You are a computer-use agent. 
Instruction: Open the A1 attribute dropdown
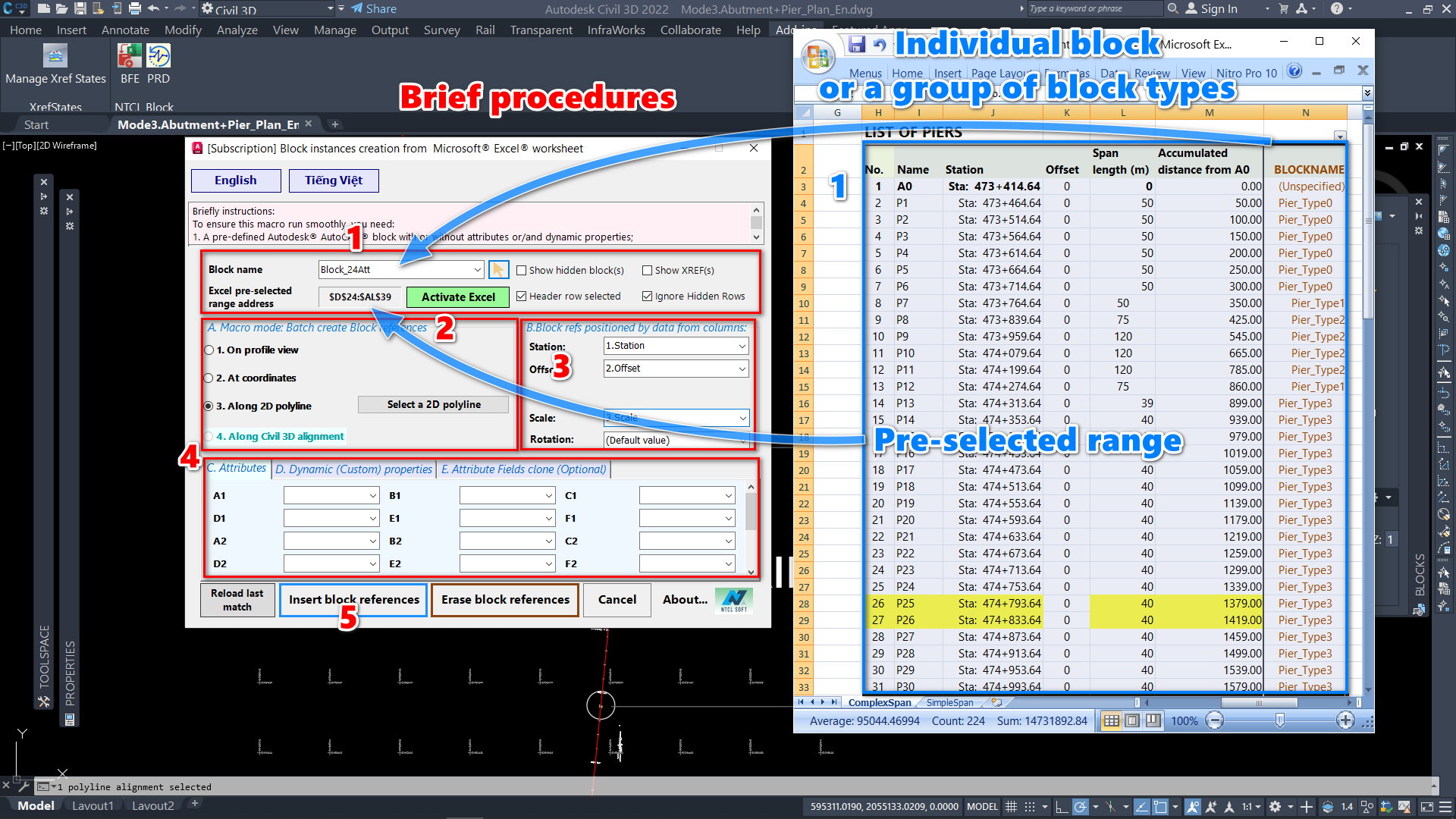tap(373, 496)
